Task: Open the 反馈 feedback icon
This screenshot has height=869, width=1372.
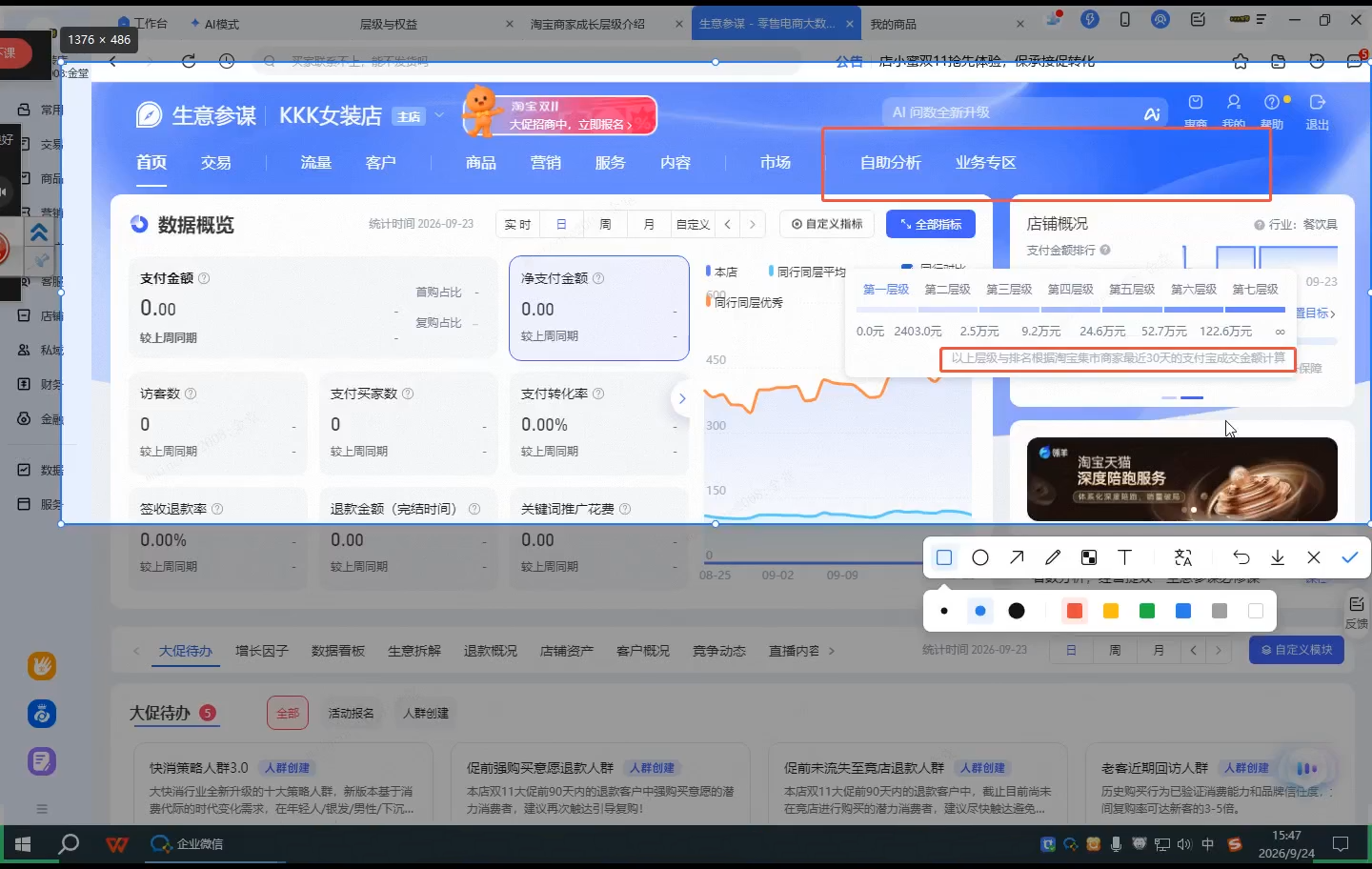Action: point(1357,612)
